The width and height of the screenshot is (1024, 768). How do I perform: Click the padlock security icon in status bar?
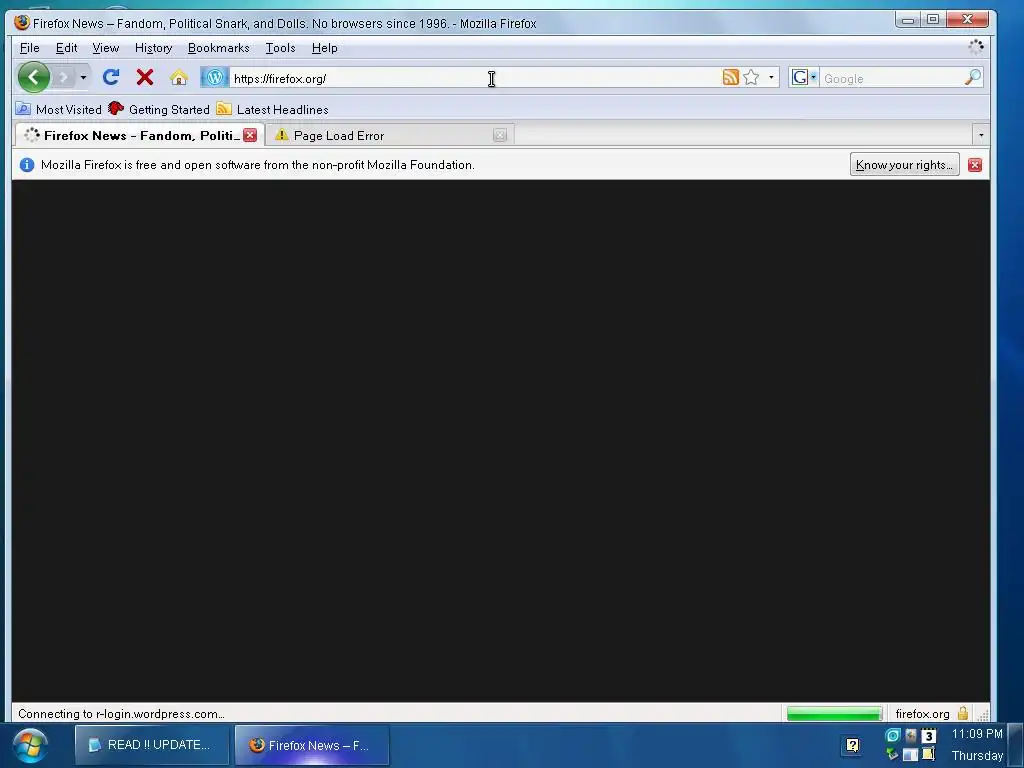[963, 713]
